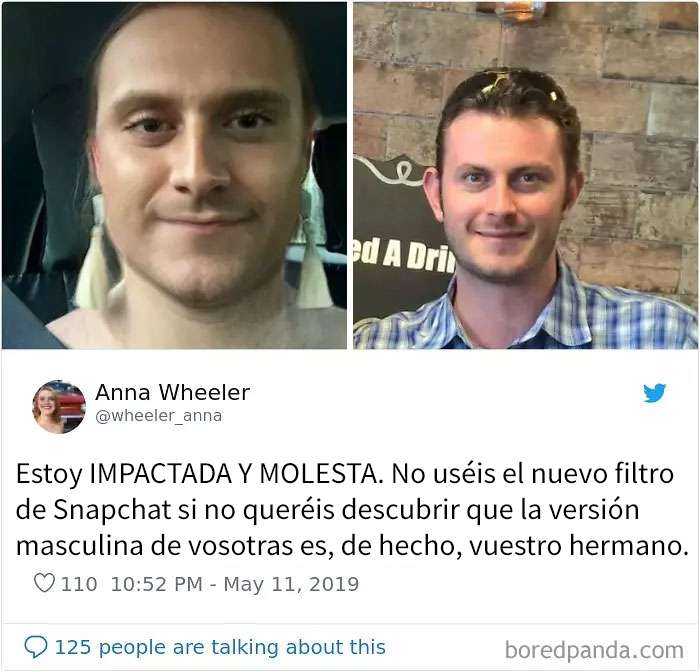This screenshot has height=672, width=700.
Task: Open Anna Wheeler's profile avatar
Action: pyautogui.click(x=58, y=406)
